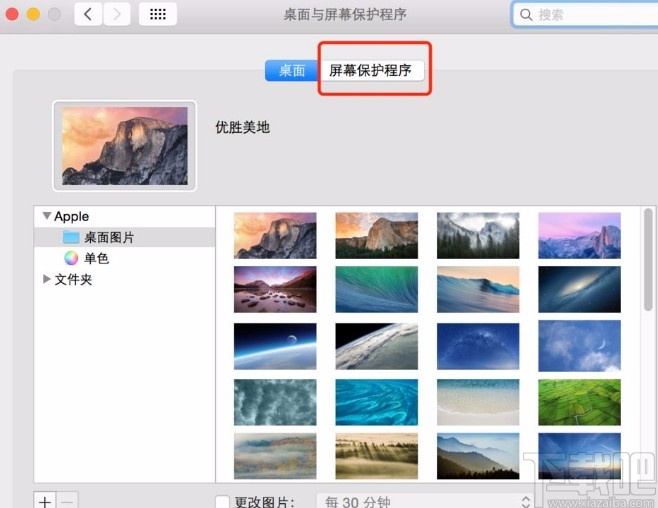Choose the green Mavericks wave thumbnail
Screen dimensions: 658x508
(376, 289)
